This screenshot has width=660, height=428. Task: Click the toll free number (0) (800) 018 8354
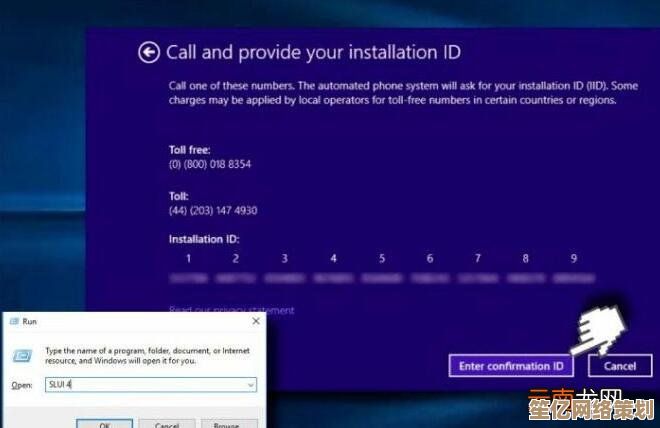tap(210, 163)
